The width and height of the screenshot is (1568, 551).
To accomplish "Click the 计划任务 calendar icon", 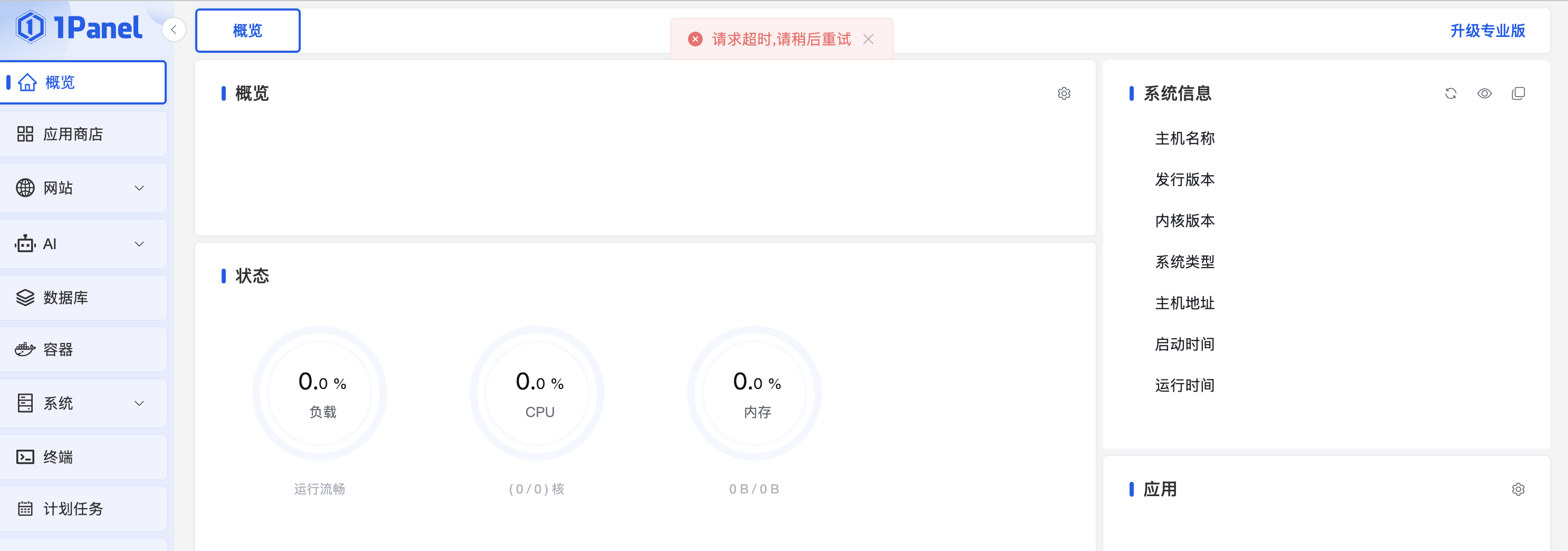I will point(25,508).
